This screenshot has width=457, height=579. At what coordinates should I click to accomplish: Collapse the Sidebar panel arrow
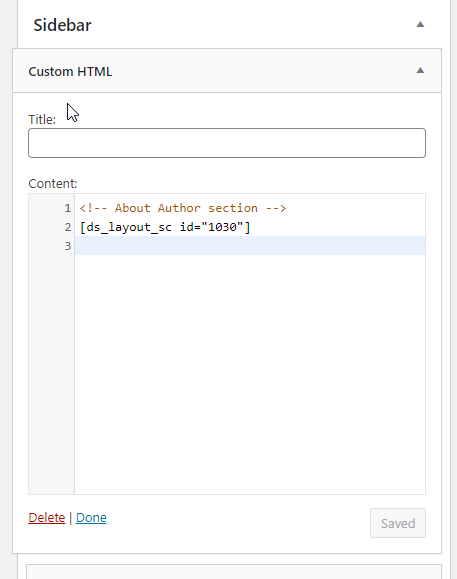coord(420,25)
